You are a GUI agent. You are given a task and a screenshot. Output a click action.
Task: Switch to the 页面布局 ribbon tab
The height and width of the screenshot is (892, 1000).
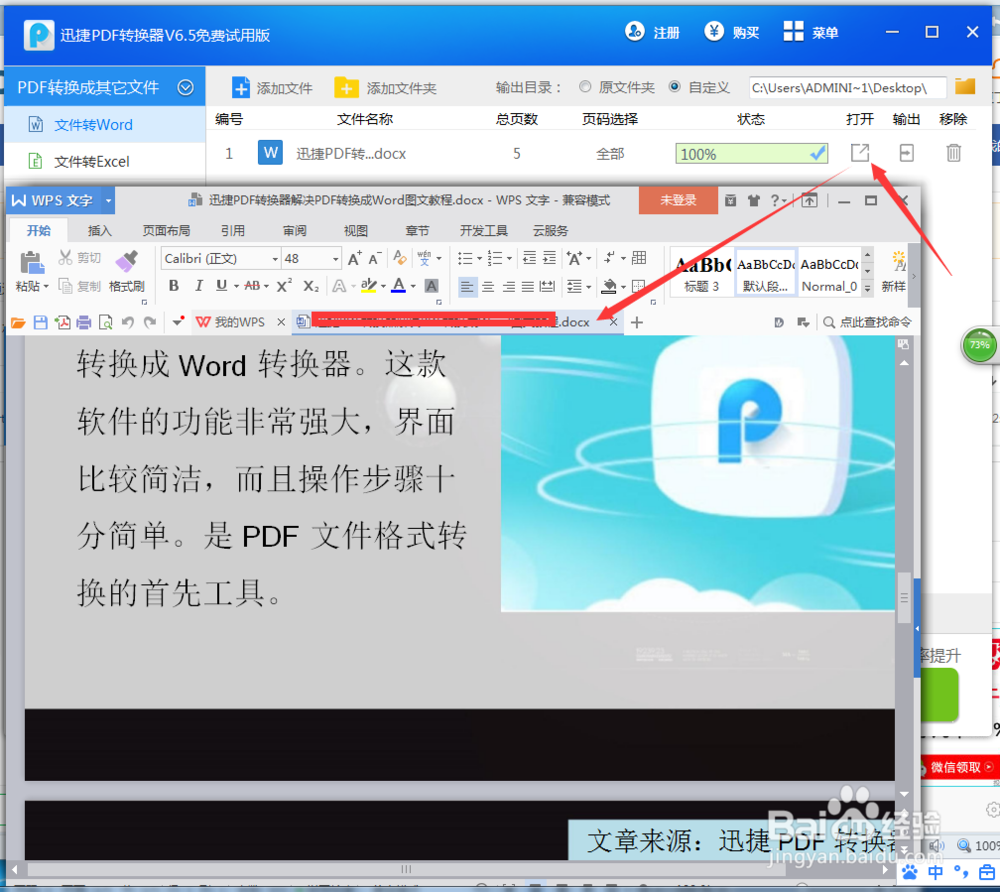point(166,230)
